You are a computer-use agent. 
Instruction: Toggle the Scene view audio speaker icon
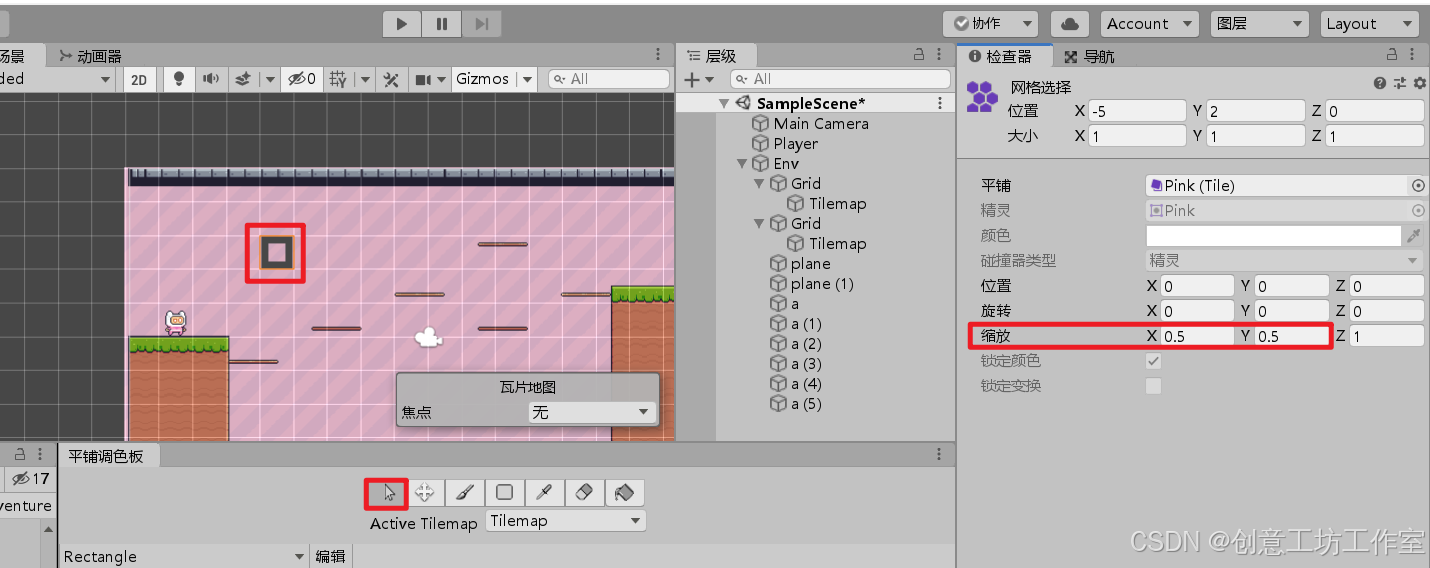(x=210, y=79)
